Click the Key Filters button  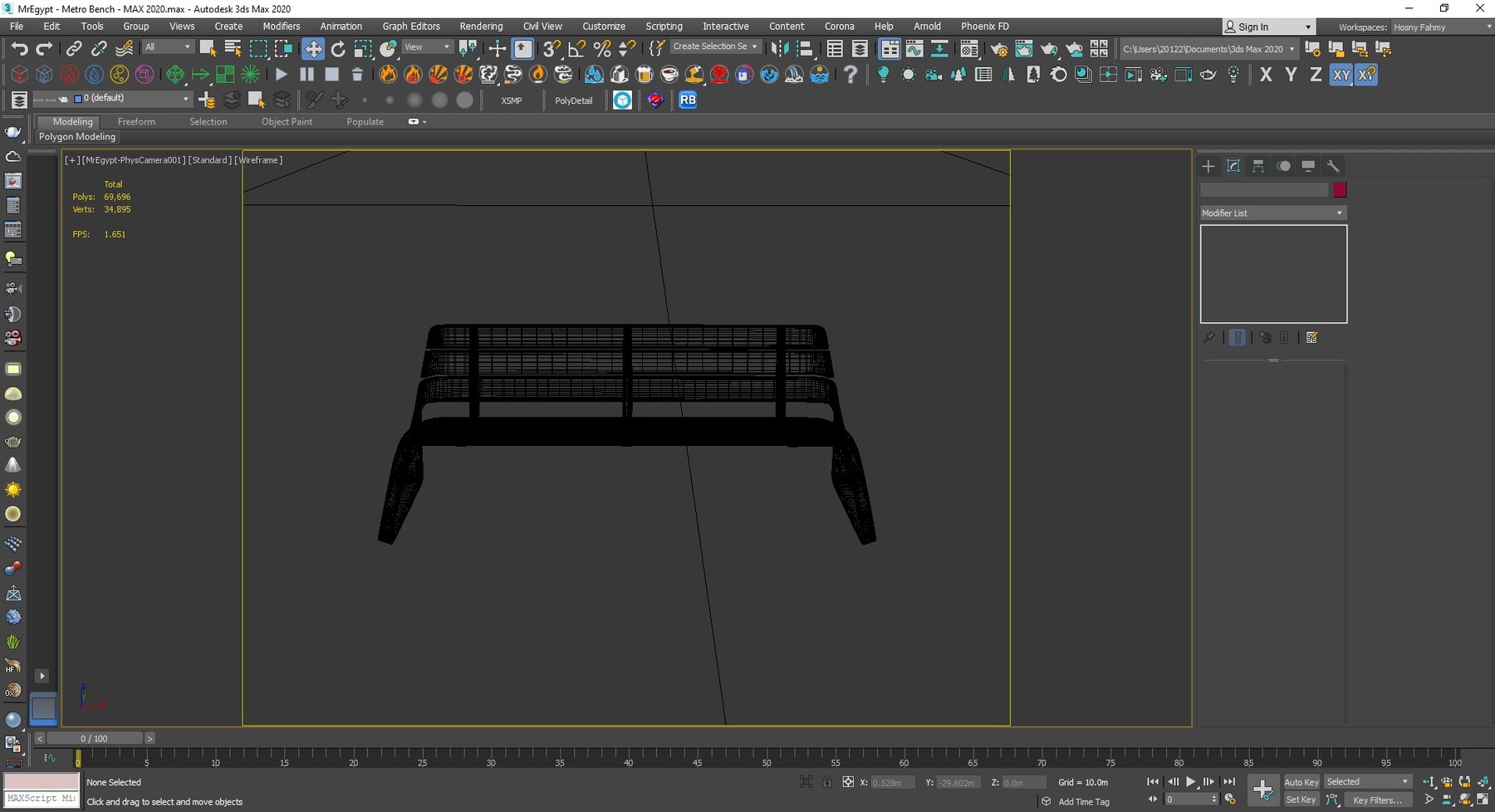1378,800
